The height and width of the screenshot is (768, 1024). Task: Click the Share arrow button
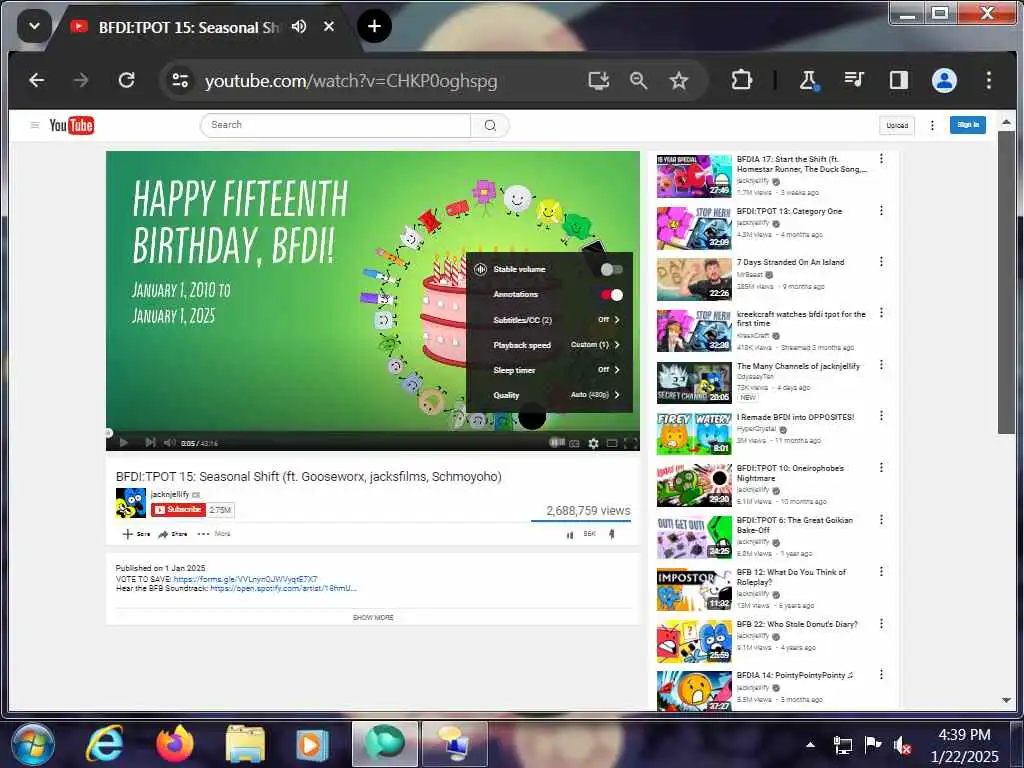point(172,534)
